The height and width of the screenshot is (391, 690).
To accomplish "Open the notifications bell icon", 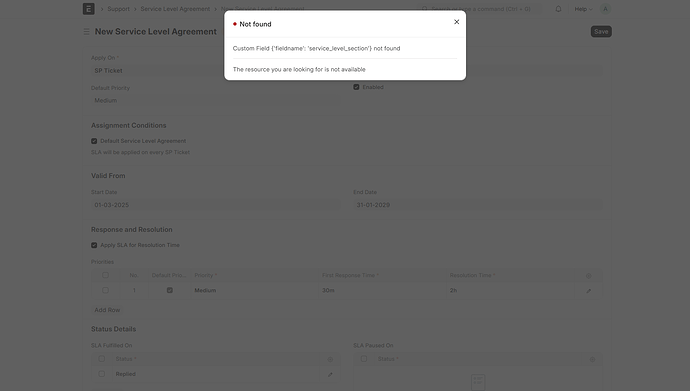I will tap(558, 9).
